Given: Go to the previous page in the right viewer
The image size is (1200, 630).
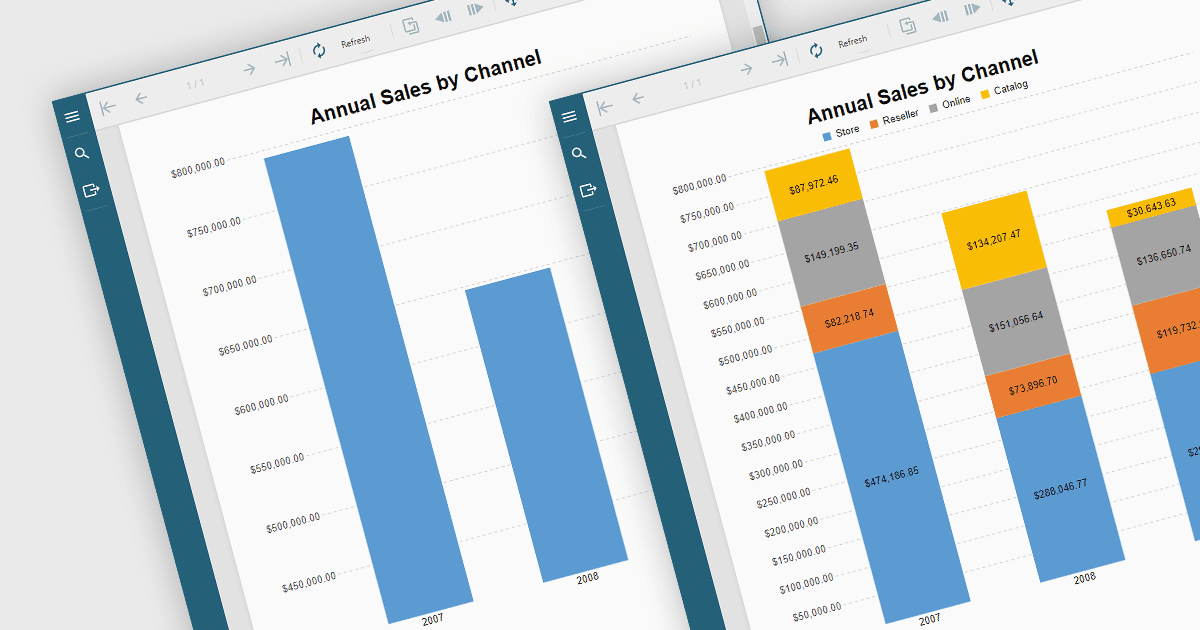Looking at the screenshot, I should click(x=638, y=97).
